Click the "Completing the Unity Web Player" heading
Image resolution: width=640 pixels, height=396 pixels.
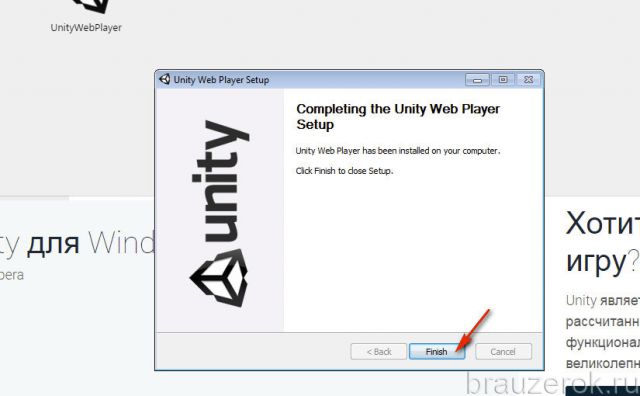[398, 109]
